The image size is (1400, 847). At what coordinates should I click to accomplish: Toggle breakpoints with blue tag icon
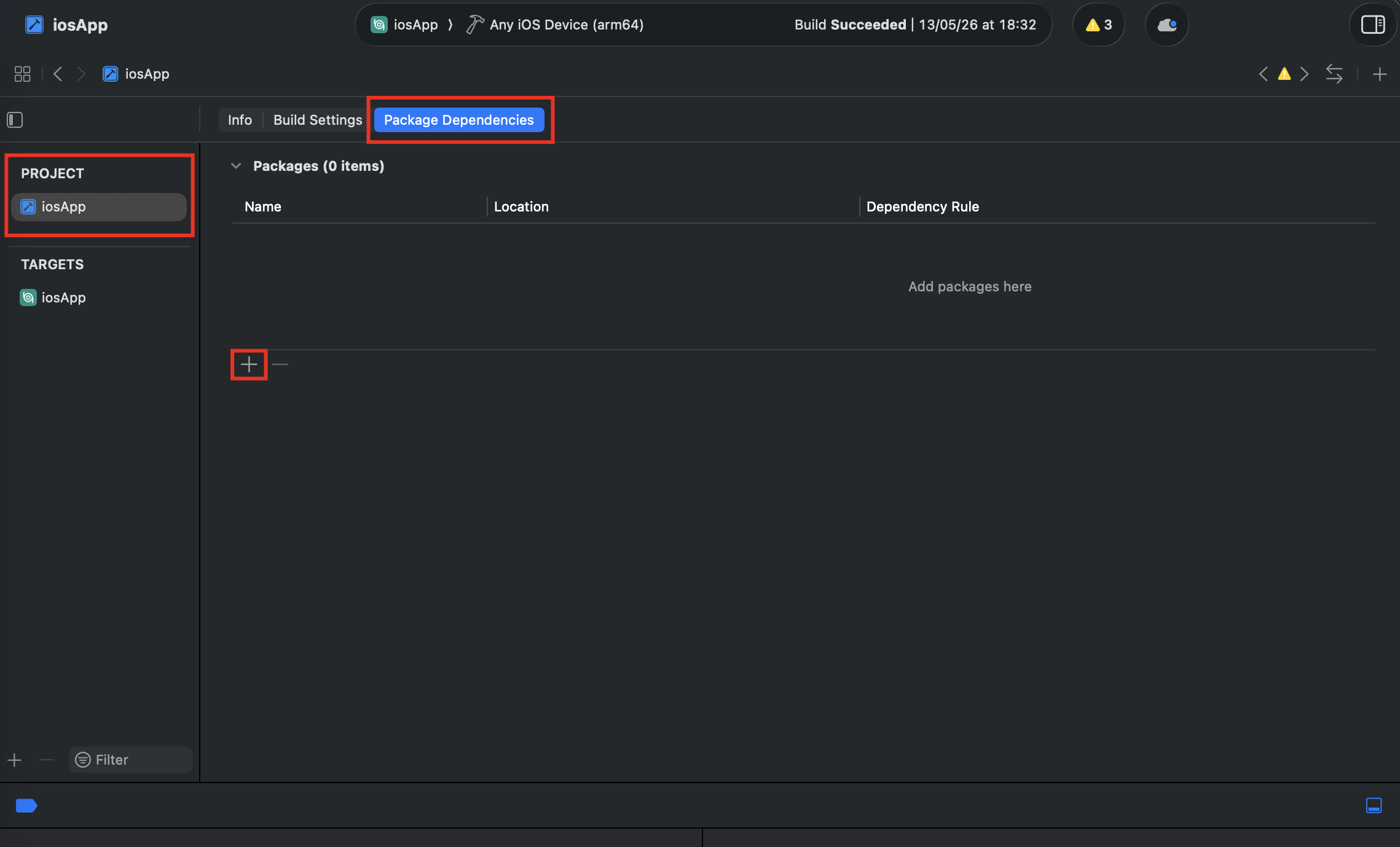coord(26,805)
